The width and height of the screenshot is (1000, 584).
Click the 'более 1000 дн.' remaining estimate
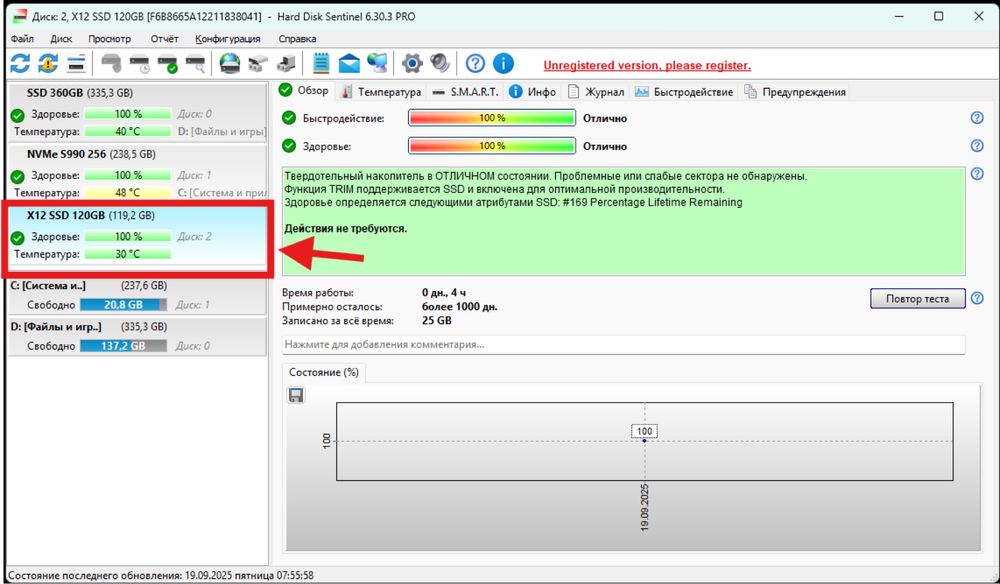pyautogui.click(x=459, y=307)
